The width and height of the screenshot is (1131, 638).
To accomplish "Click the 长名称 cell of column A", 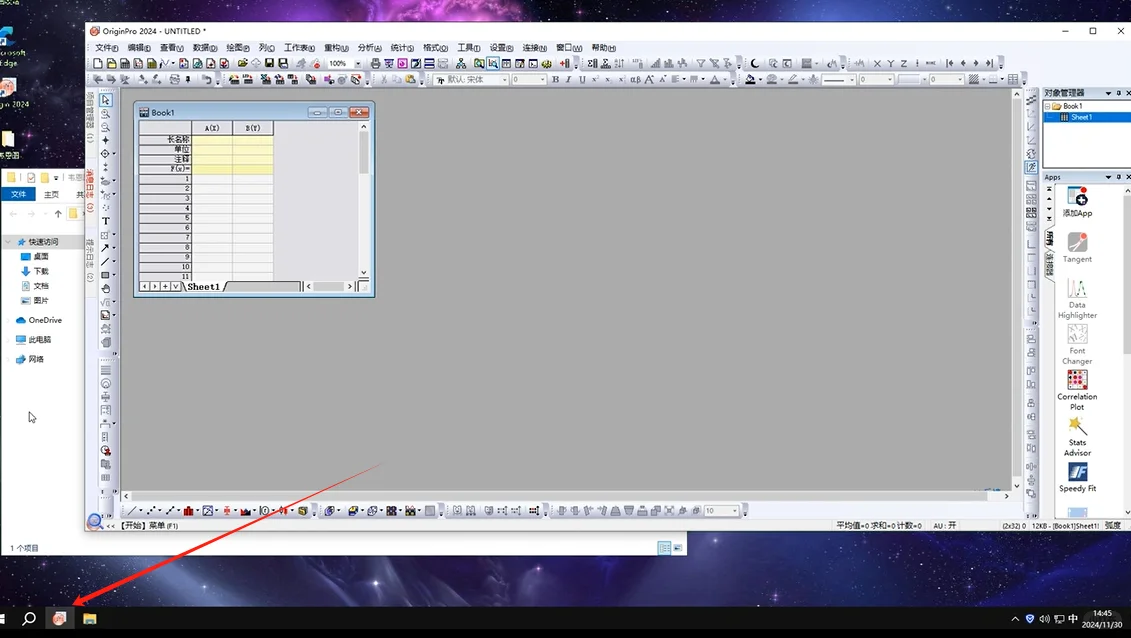I will click(212, 139).
